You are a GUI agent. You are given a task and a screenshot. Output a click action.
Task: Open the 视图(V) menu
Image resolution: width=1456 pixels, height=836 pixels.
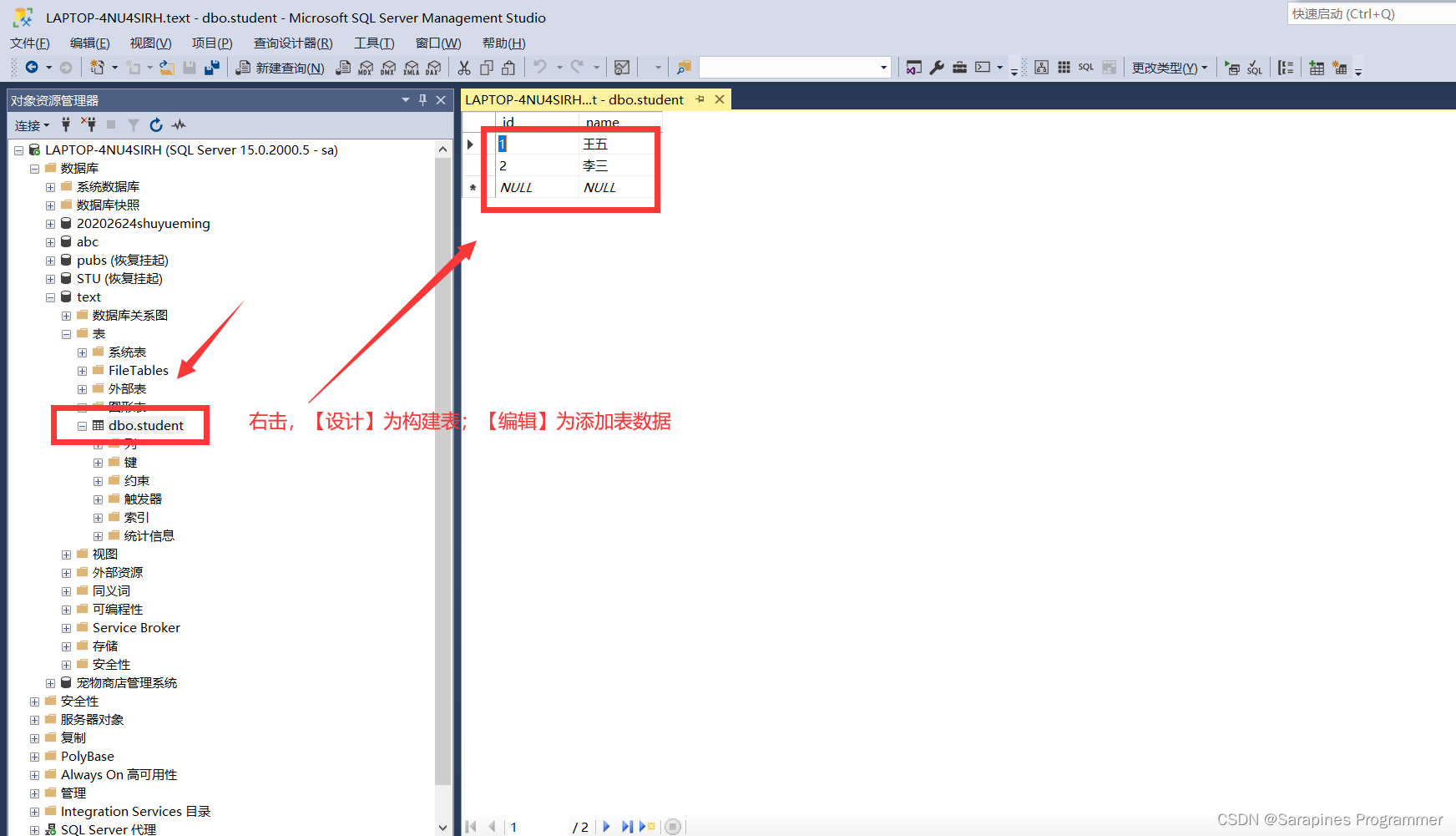[150, 43]
